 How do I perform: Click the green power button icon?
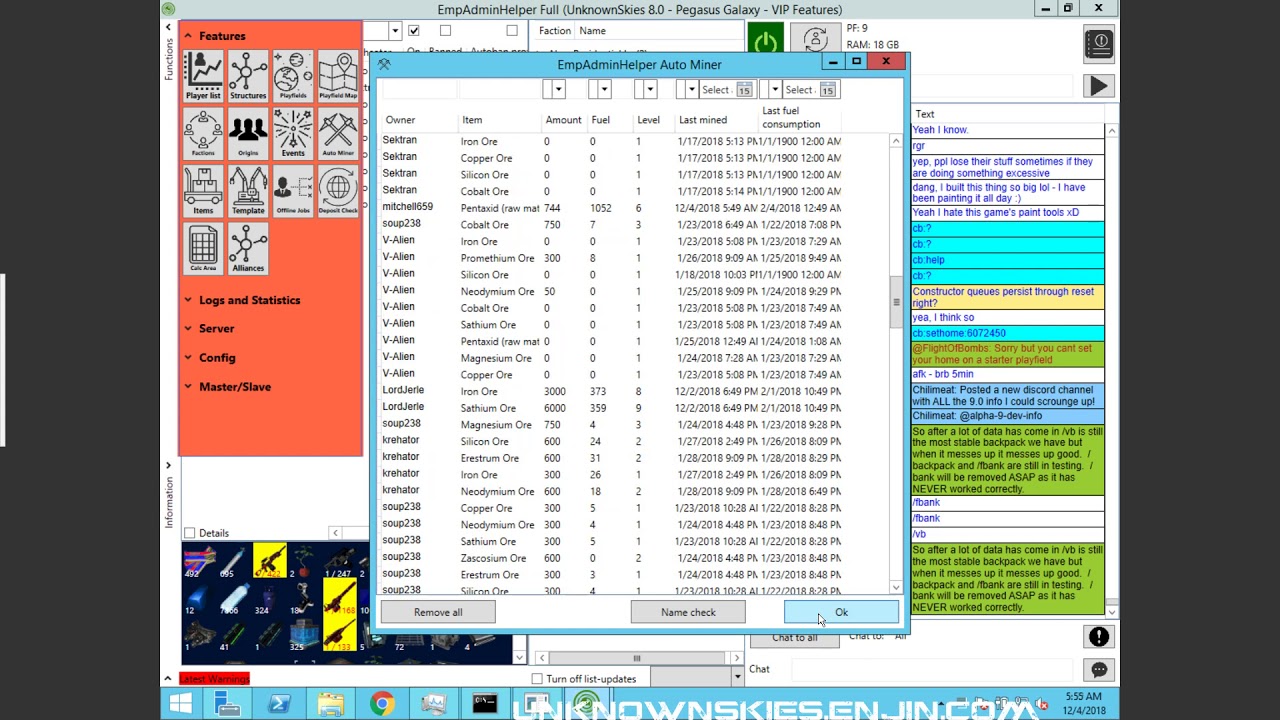click(x=766, y=41)
